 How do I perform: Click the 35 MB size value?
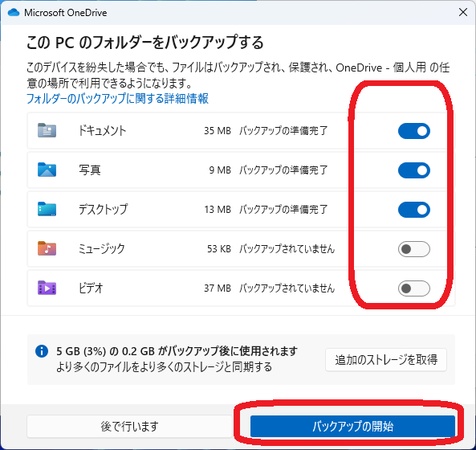tap(217, 131)
